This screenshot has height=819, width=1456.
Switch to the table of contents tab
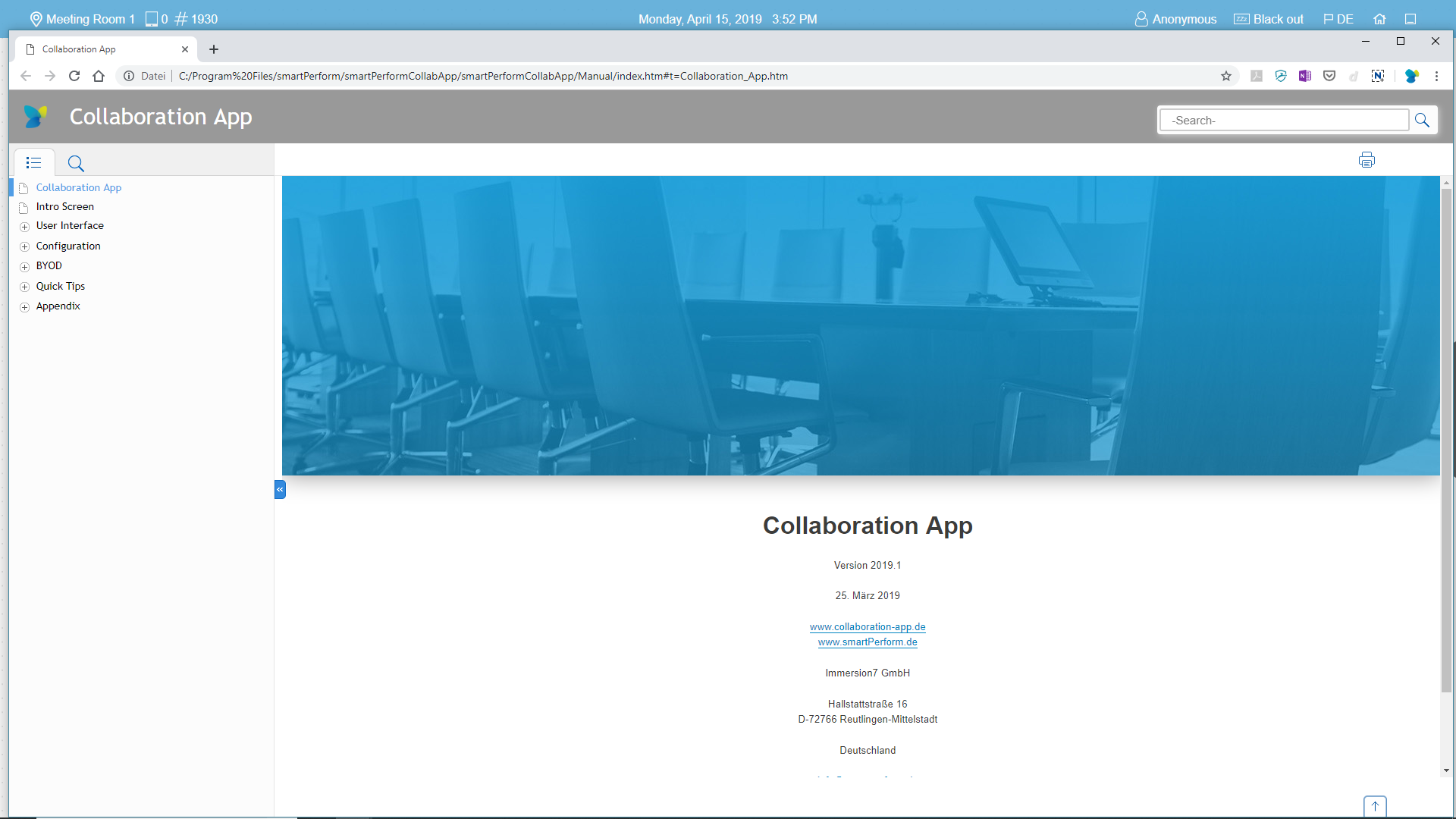pyautogui.click(x=33, y=162)
